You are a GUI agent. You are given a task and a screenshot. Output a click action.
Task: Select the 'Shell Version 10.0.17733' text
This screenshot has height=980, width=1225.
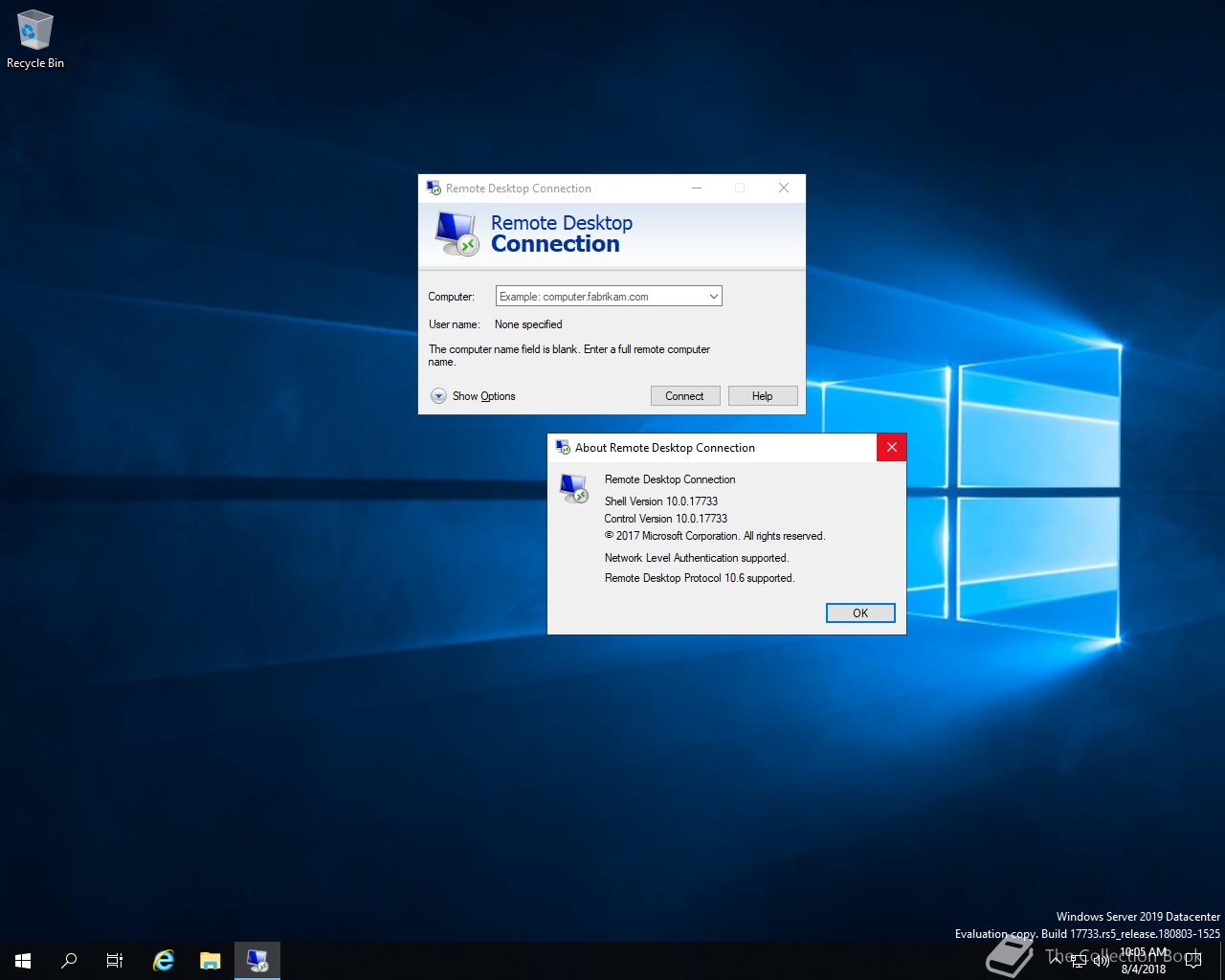tap(661, 501)
